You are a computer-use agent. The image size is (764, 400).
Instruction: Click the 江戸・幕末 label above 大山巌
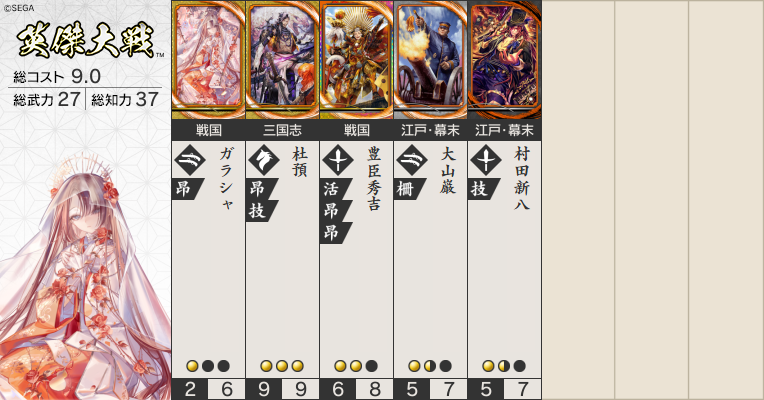coord(431,131)
